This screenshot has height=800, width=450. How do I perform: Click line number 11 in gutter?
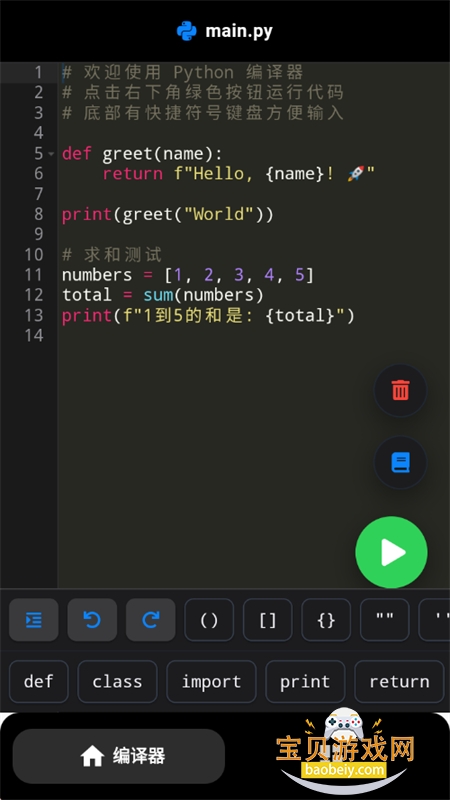34,275
